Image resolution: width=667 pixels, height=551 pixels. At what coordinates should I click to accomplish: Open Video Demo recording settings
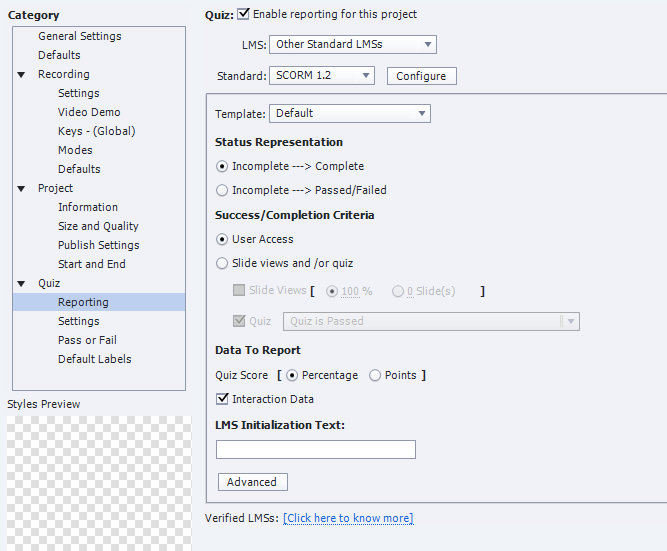(x=89, y=112)
